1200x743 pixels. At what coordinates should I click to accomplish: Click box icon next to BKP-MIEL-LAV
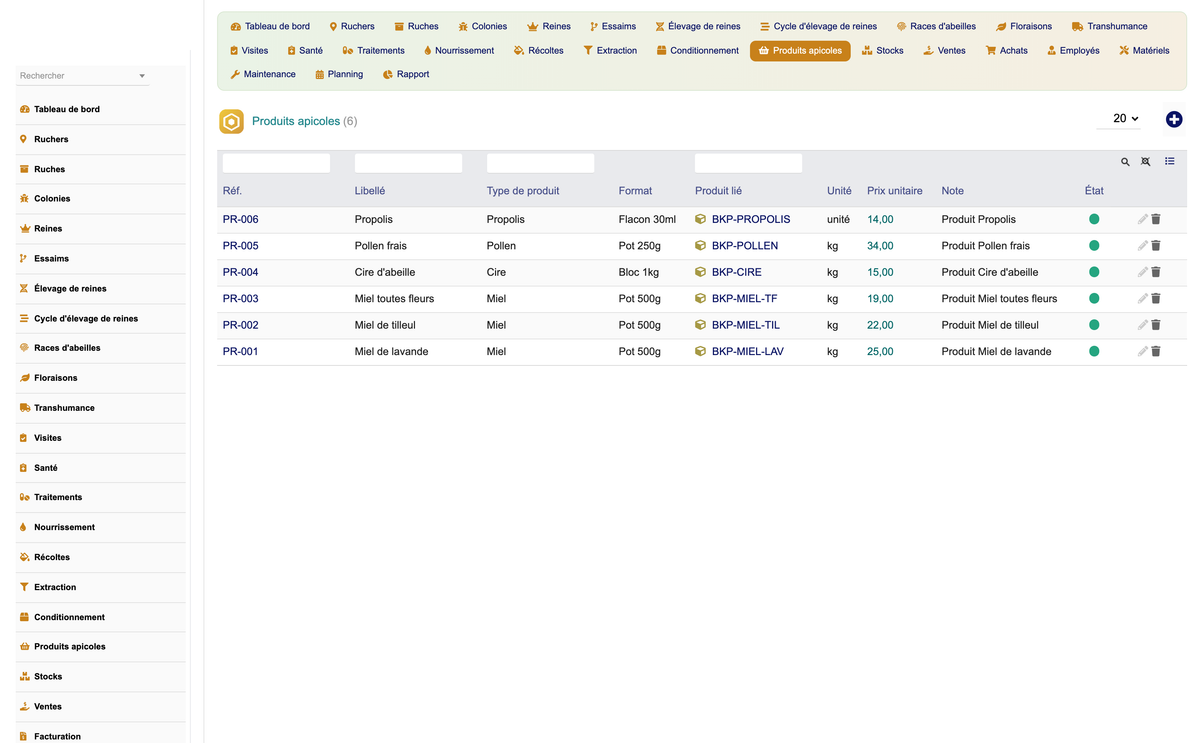click(x=701, y=352)
